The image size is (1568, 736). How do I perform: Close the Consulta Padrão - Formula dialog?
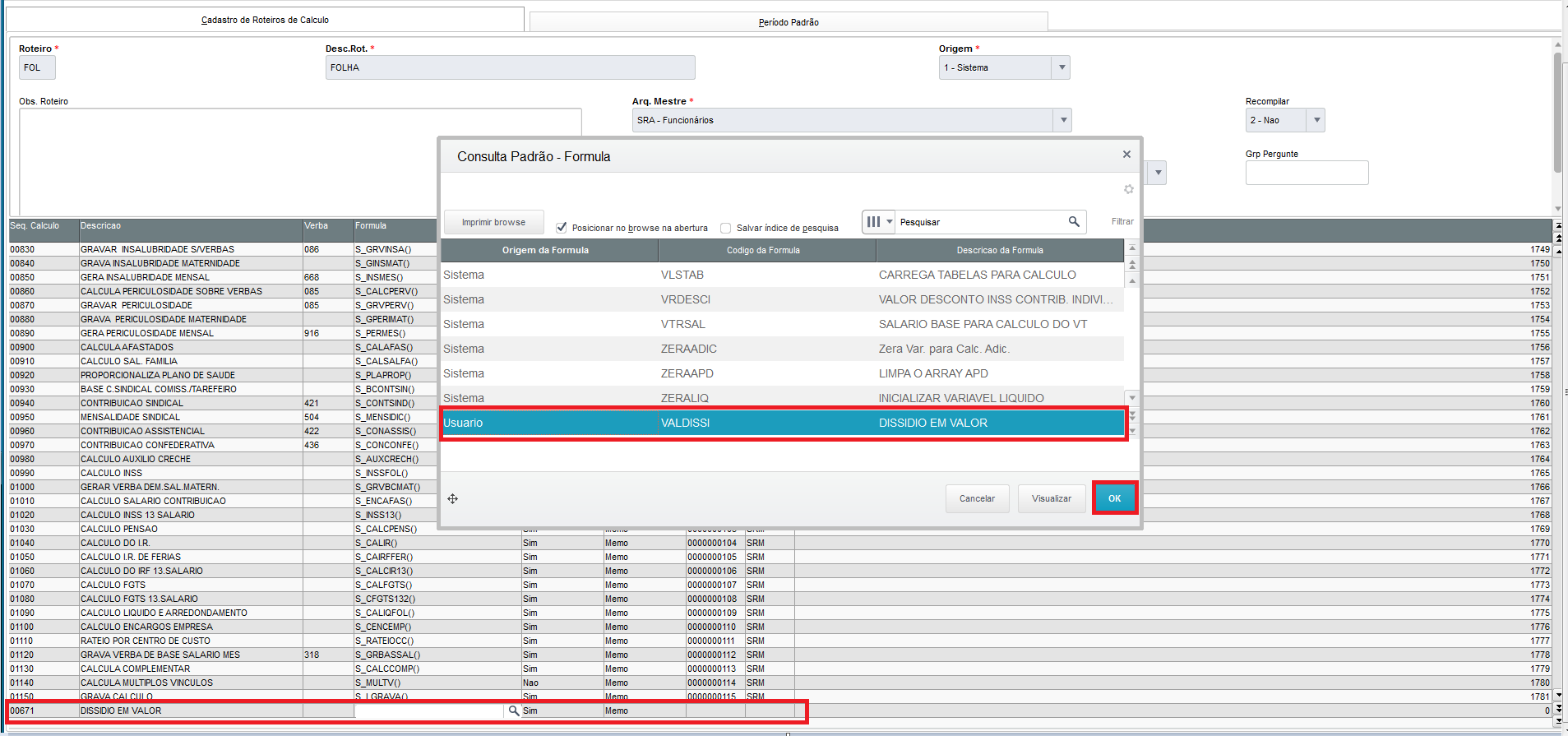pos(1126,154)
